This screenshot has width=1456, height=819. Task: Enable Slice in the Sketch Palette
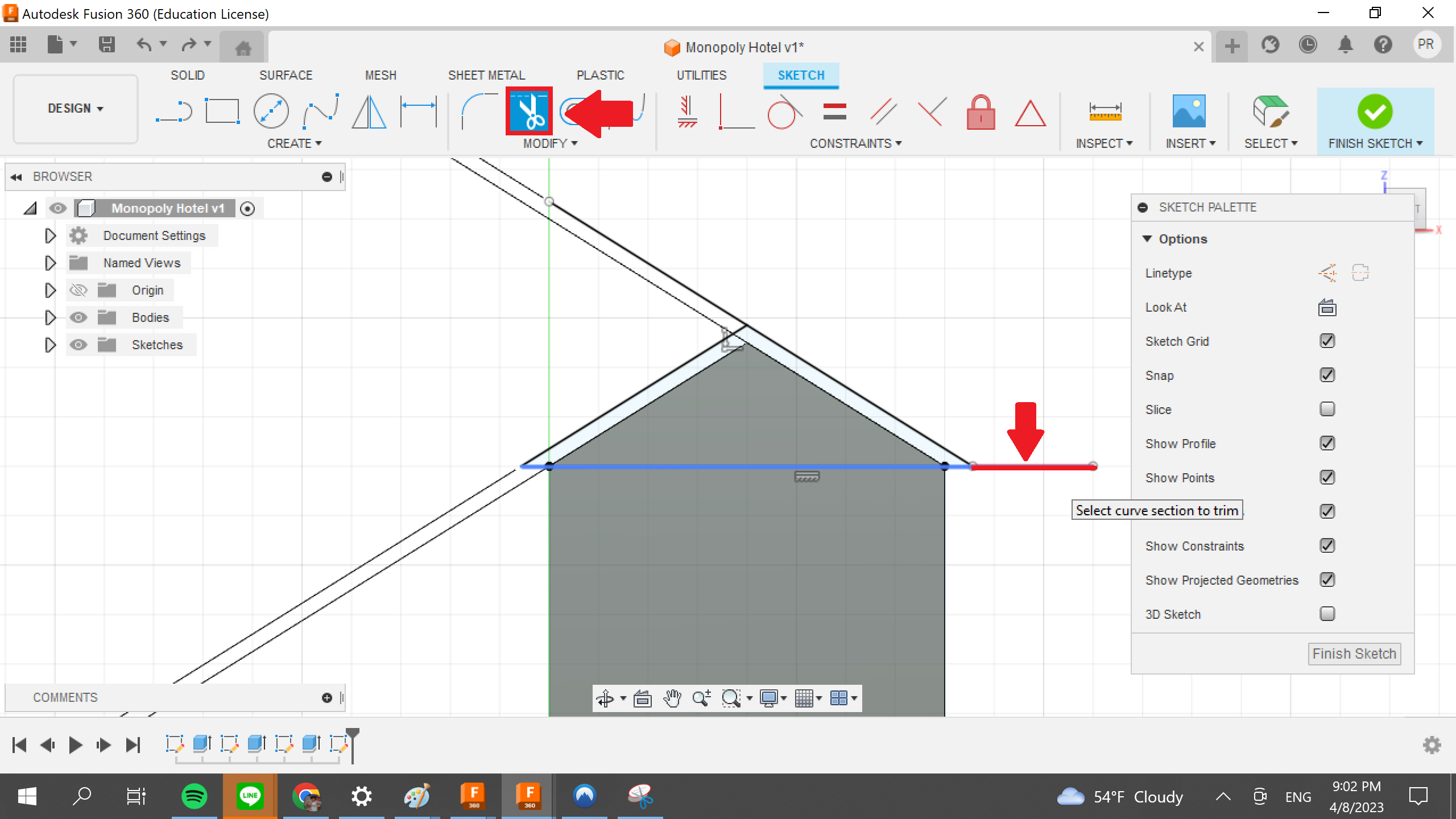click(x=1328, y=408)
